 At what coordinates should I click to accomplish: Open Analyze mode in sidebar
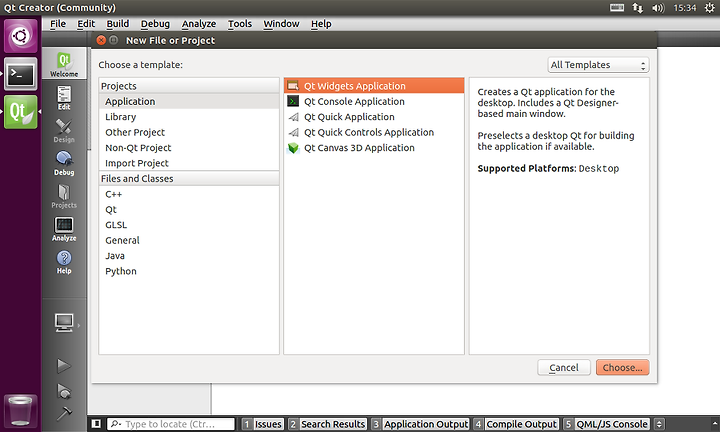(x=64, y=229)
